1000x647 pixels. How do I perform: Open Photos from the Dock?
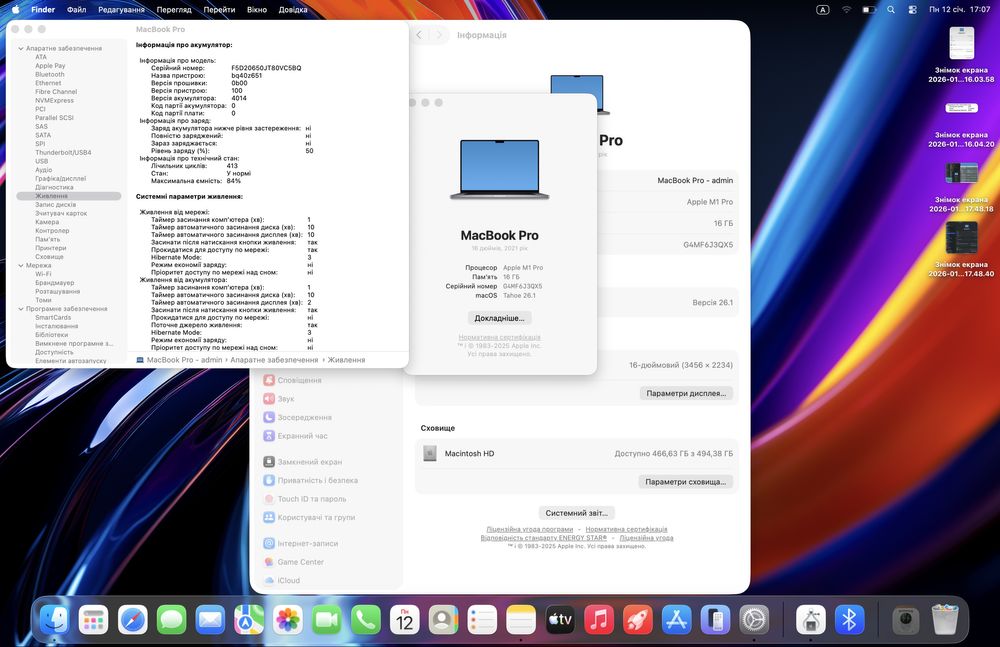288,619
